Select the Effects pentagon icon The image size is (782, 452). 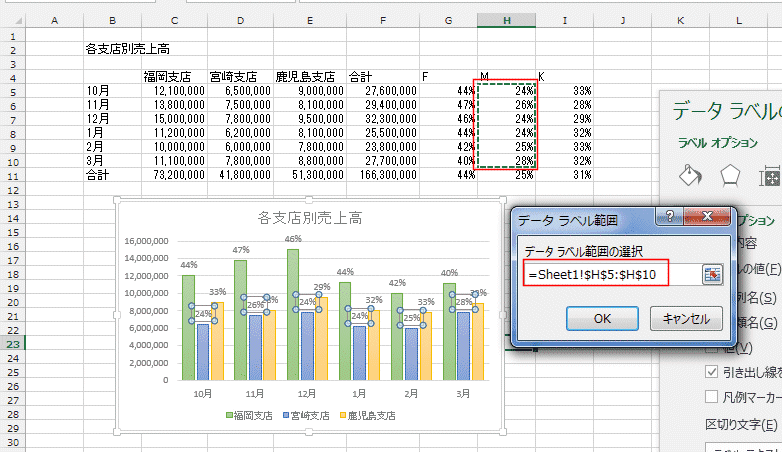(x=730, y=177)
